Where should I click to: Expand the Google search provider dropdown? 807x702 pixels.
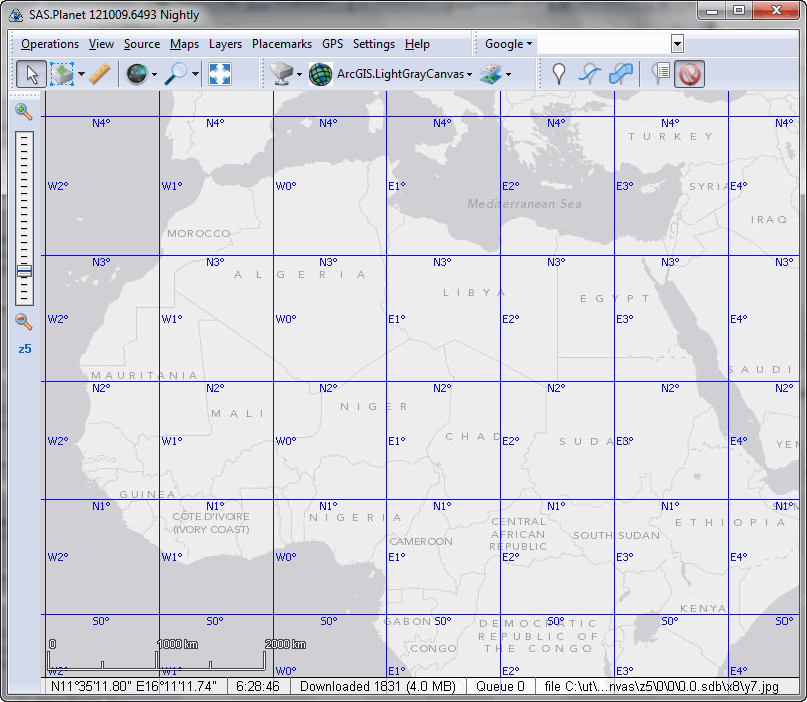pos(508,44)
